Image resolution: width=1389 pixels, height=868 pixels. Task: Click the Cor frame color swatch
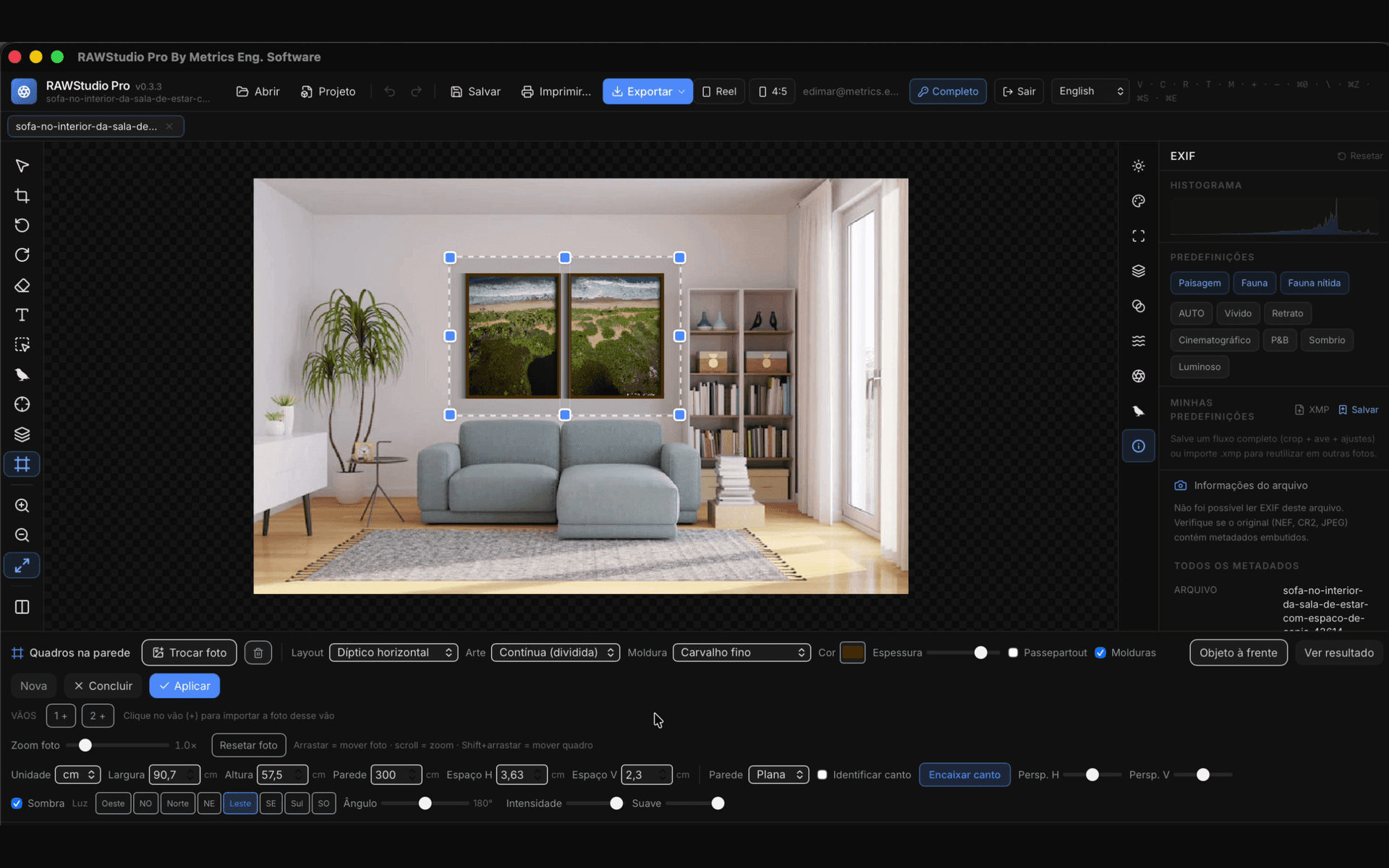pyautogui.click(x=852, y=652)
